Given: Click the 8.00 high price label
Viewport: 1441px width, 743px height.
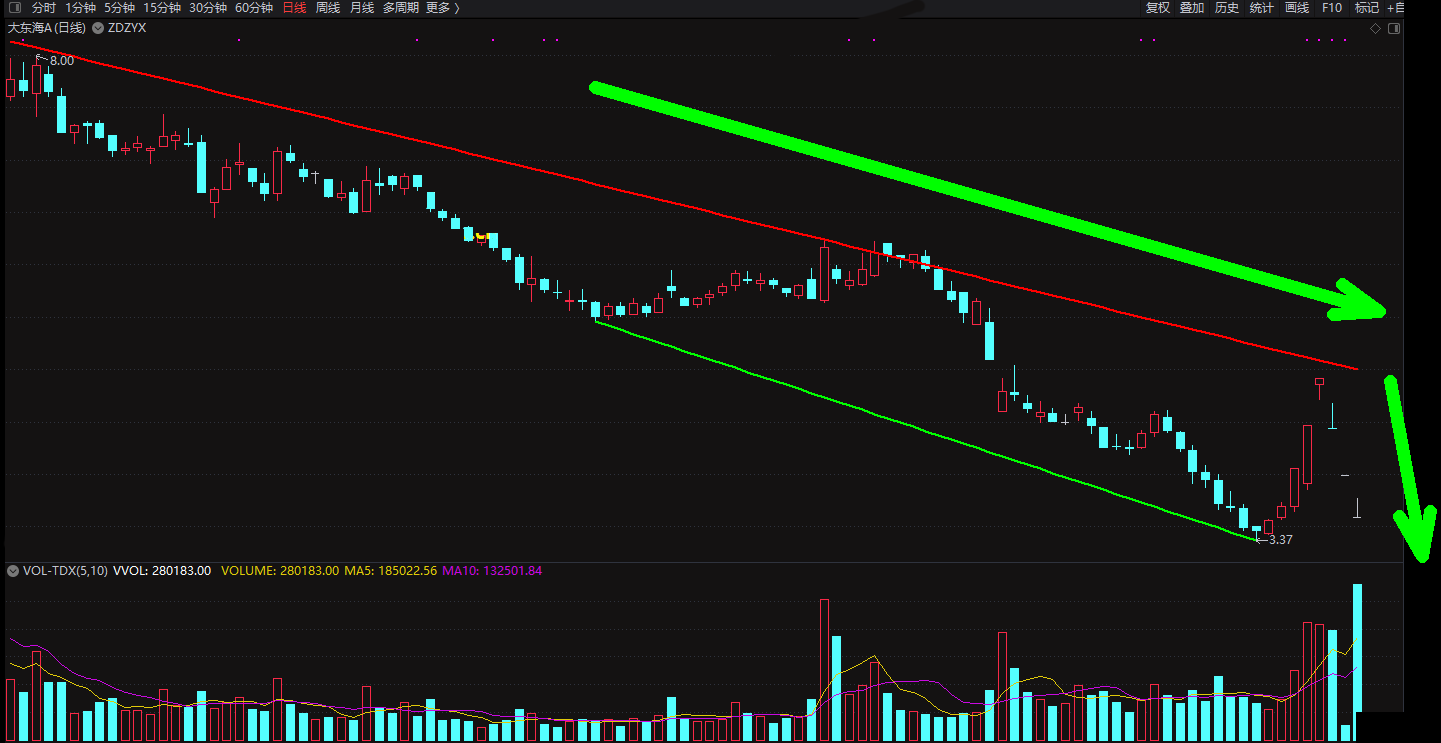Looking at the screenshot, I should tap(62, 61).
